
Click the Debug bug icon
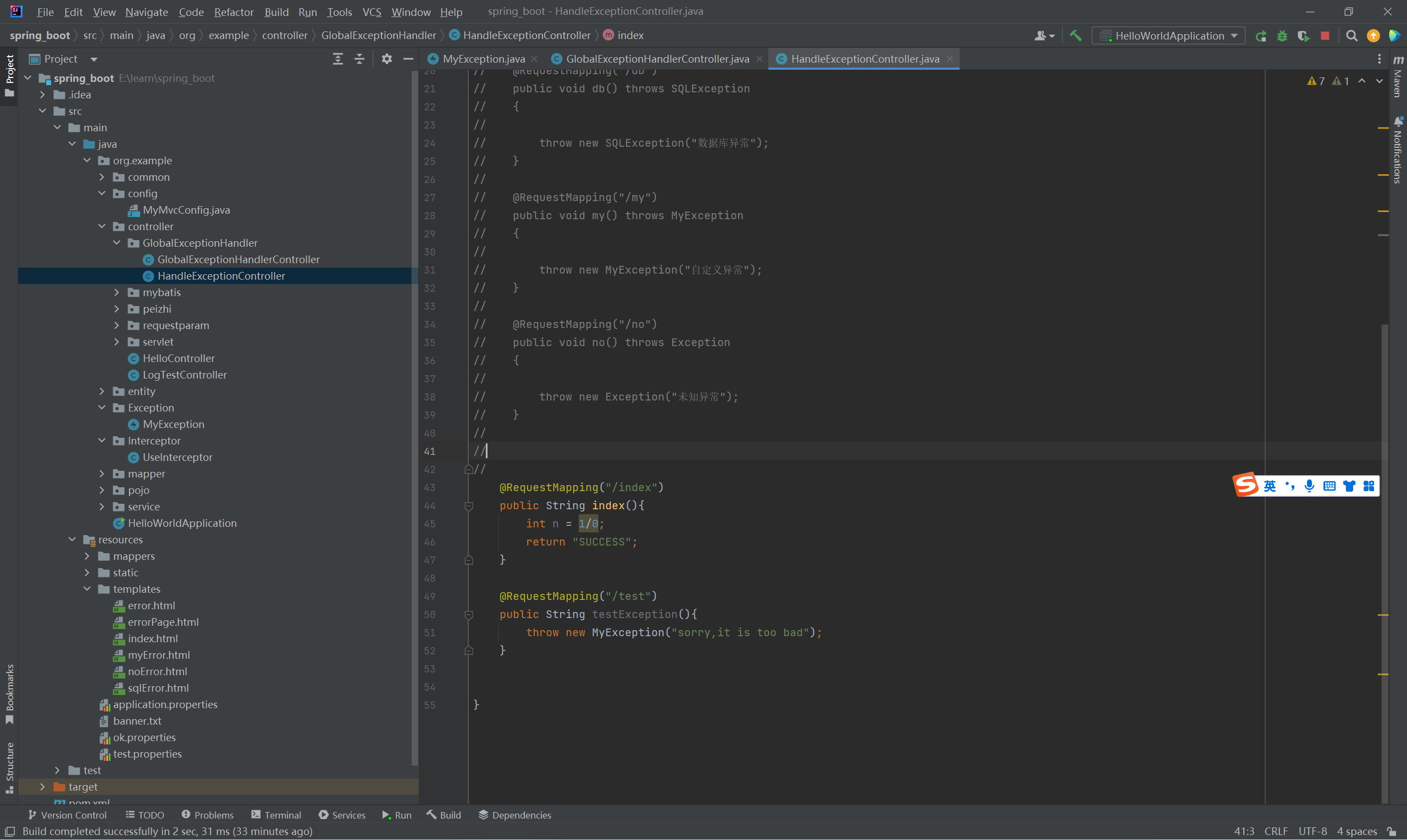[1282, 36]
